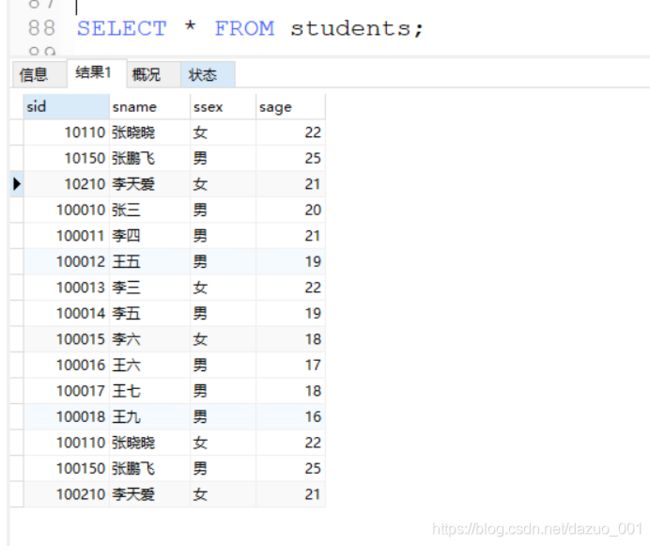The width and height of the screenshot is (650, 546).
Task: Click the students table name in the query
Action: pos(351,29)
